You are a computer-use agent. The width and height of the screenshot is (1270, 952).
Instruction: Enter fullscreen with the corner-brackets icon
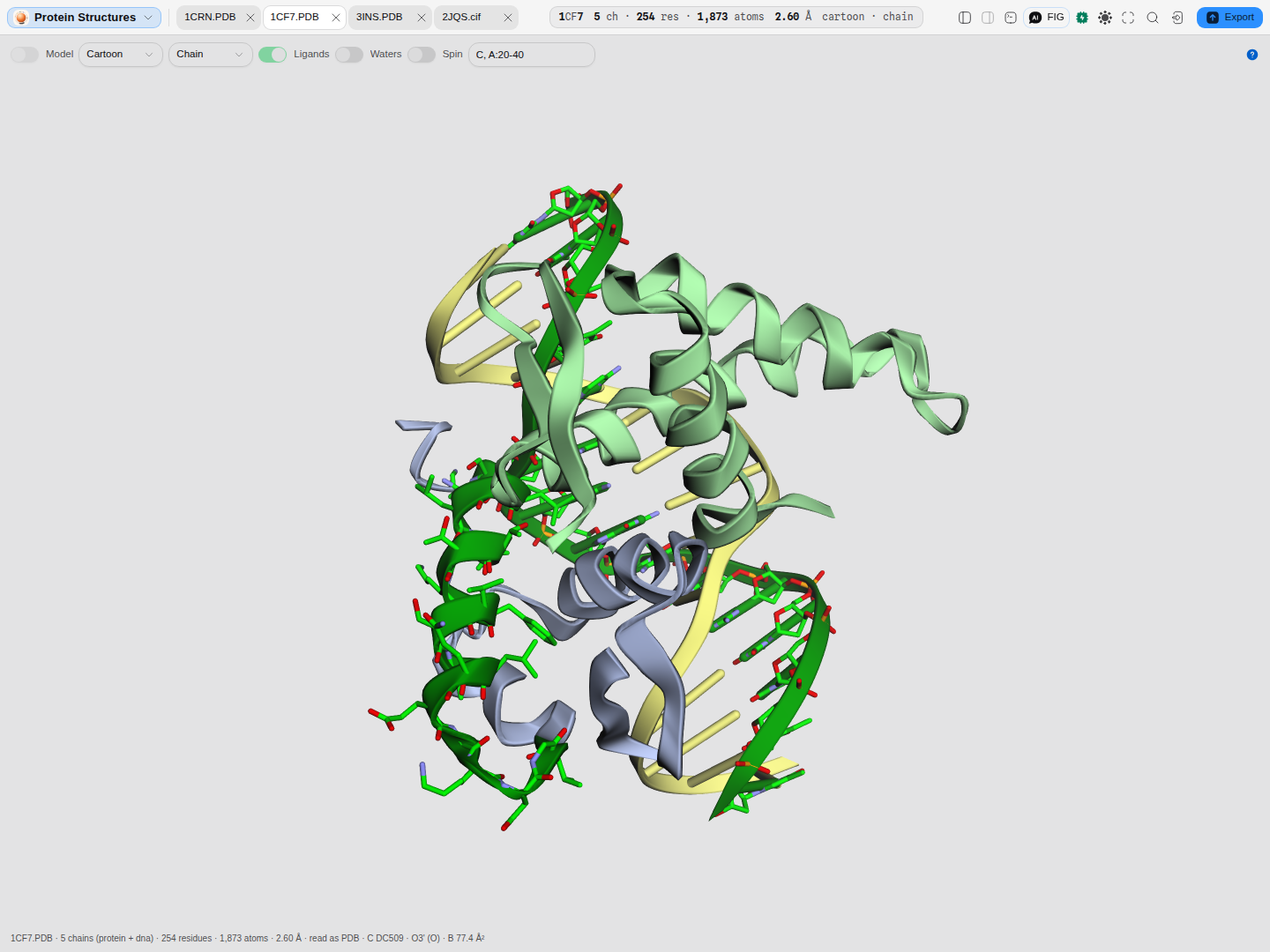[1128, 18]
